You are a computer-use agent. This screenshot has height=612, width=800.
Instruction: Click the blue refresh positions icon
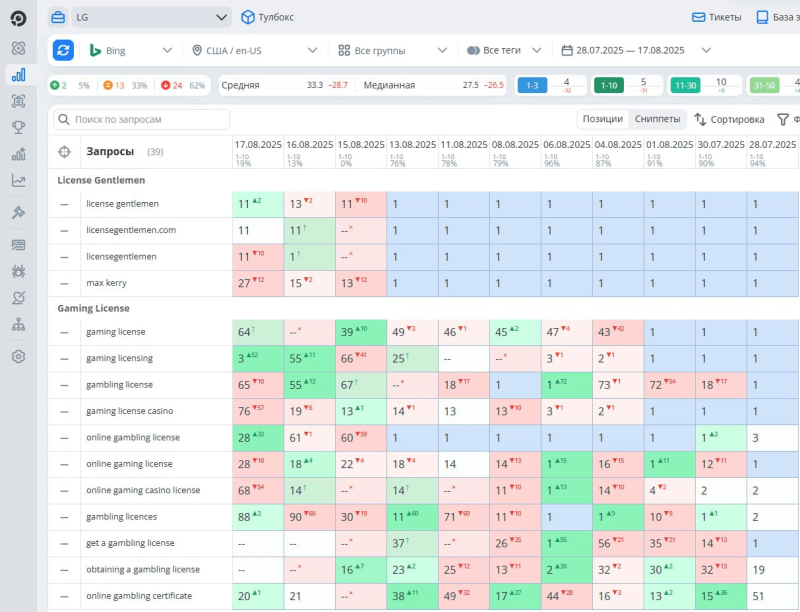coord(63,50)
